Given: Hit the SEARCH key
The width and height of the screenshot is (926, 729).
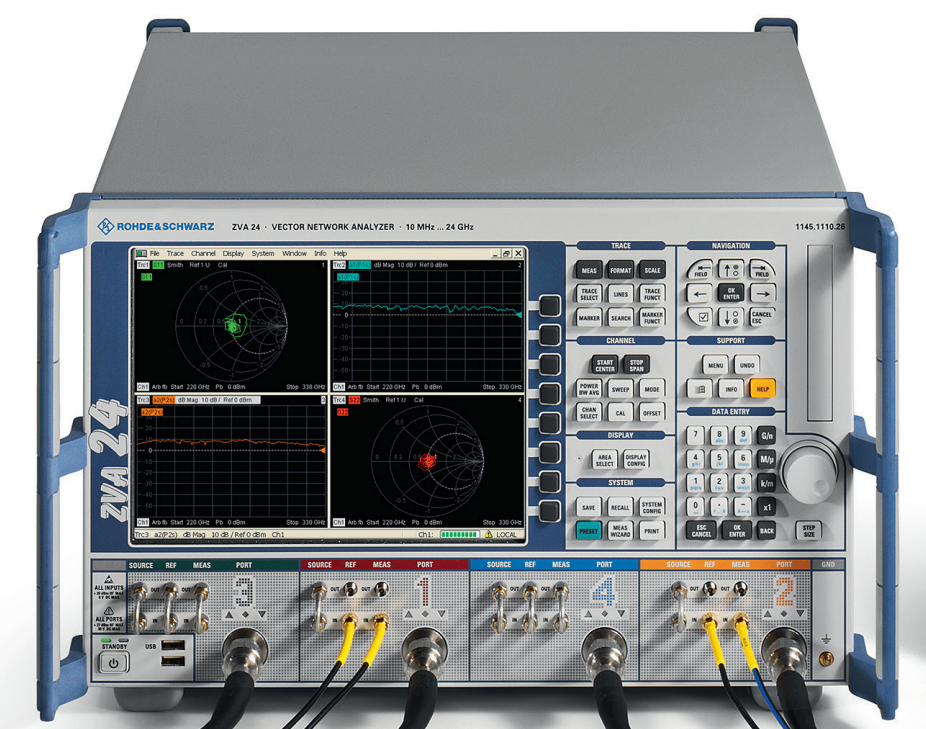Looking at the screenshot, I should 621,318.
